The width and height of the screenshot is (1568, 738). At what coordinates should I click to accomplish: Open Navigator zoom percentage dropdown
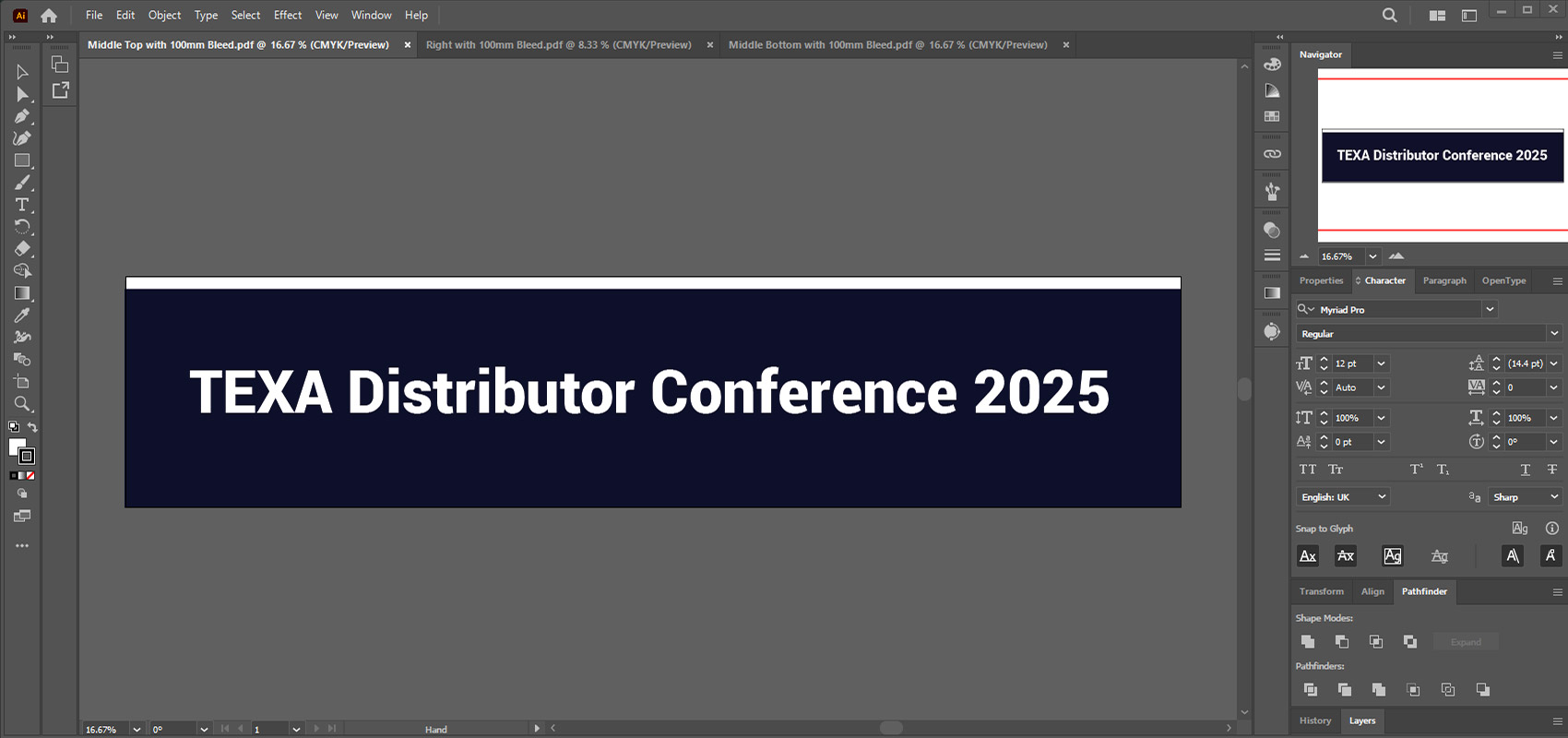pos(1372,256)
